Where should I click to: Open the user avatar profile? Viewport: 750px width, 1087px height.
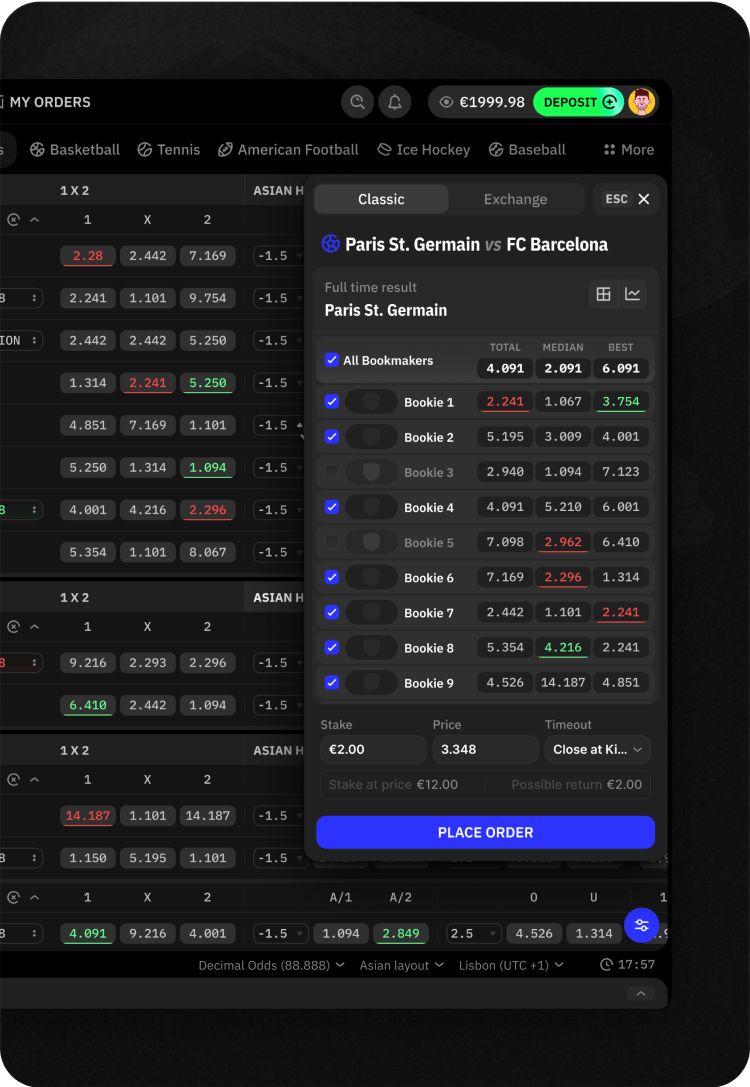click(641, 102)
